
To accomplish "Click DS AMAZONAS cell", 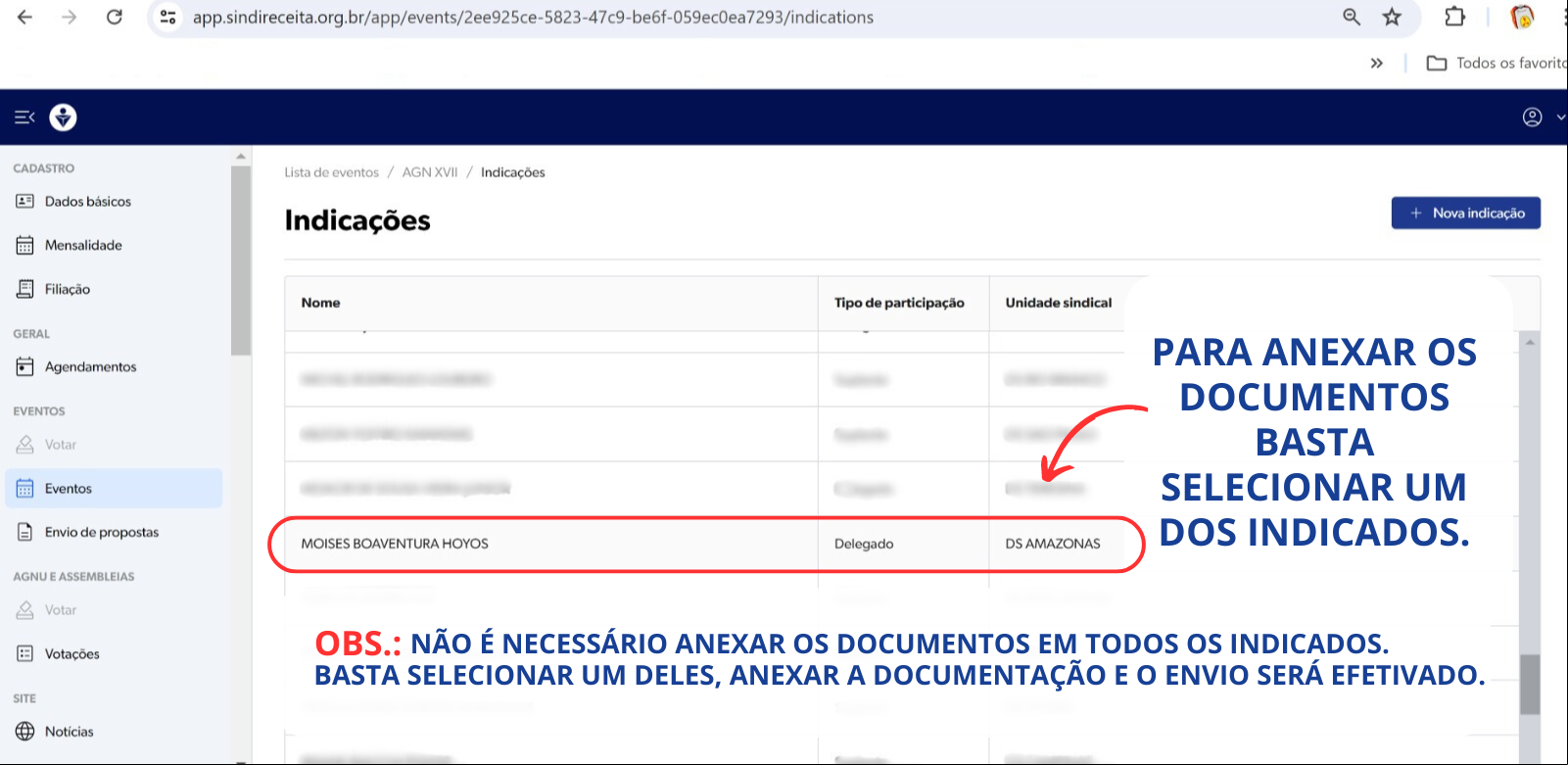I will [x=1053, y=544].
